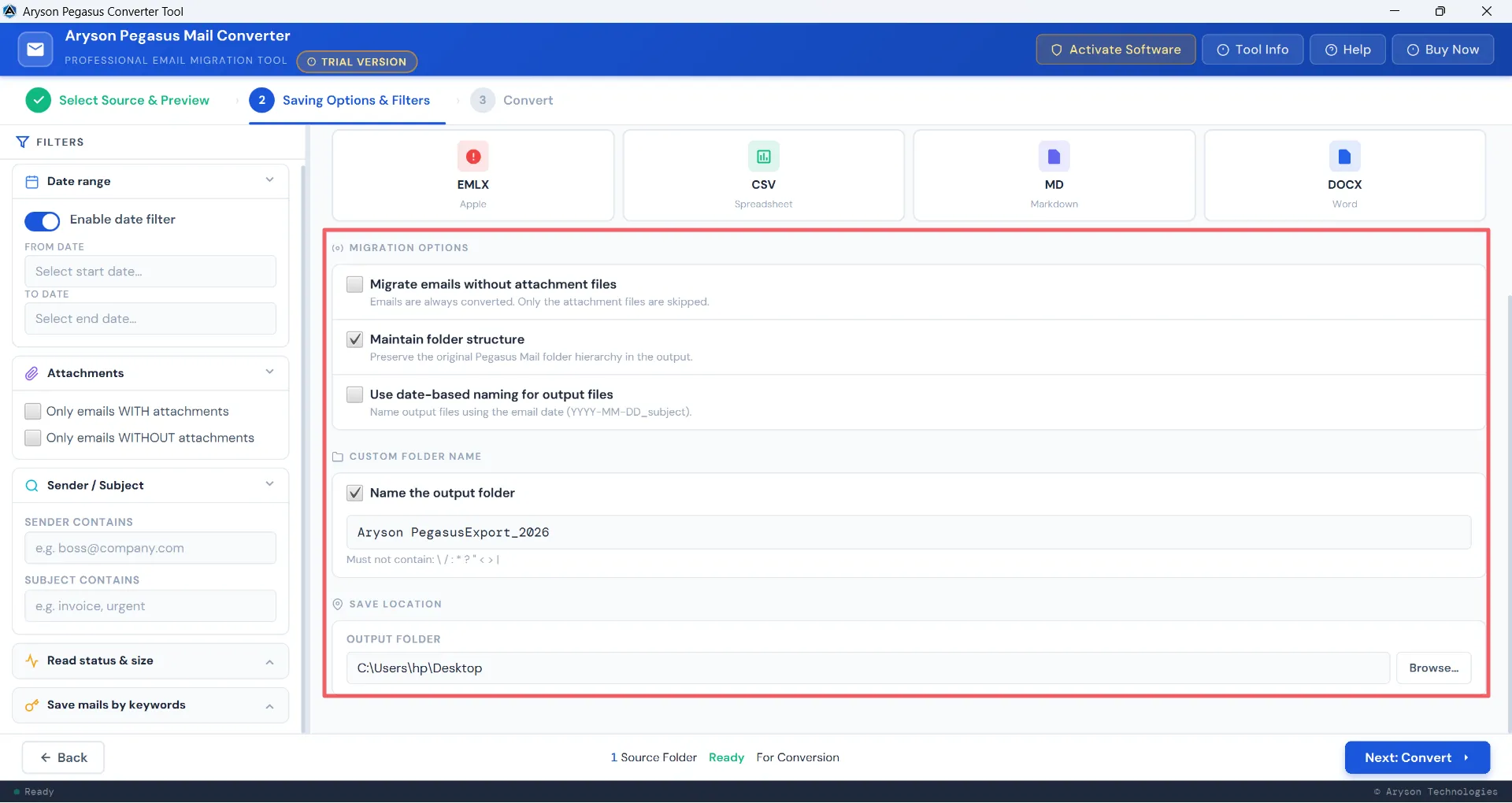
Task: Expand the Save mails by keywords chevron
Action: click(270, 706)
